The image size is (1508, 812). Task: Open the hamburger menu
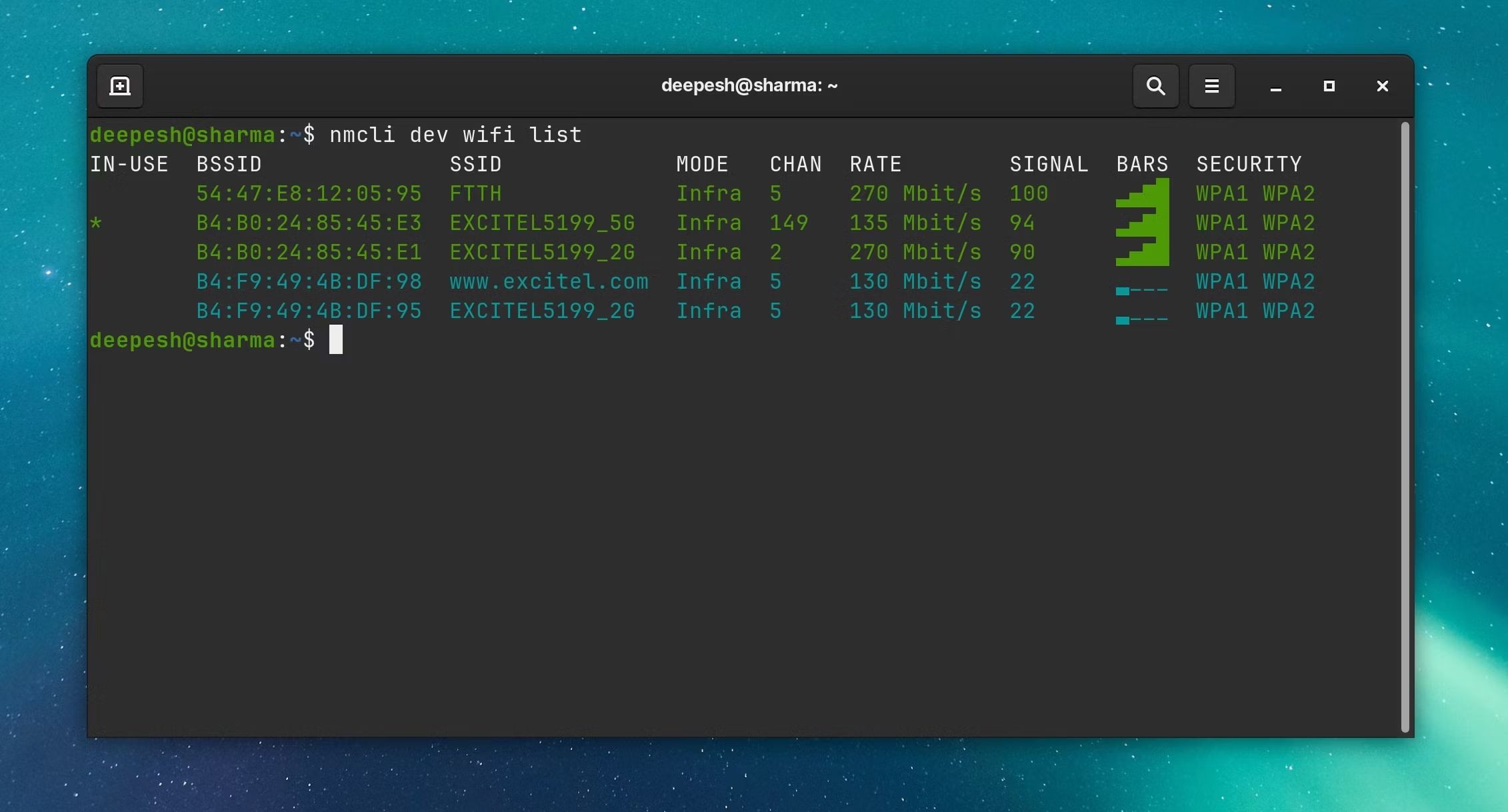(x=1211, y=86)
